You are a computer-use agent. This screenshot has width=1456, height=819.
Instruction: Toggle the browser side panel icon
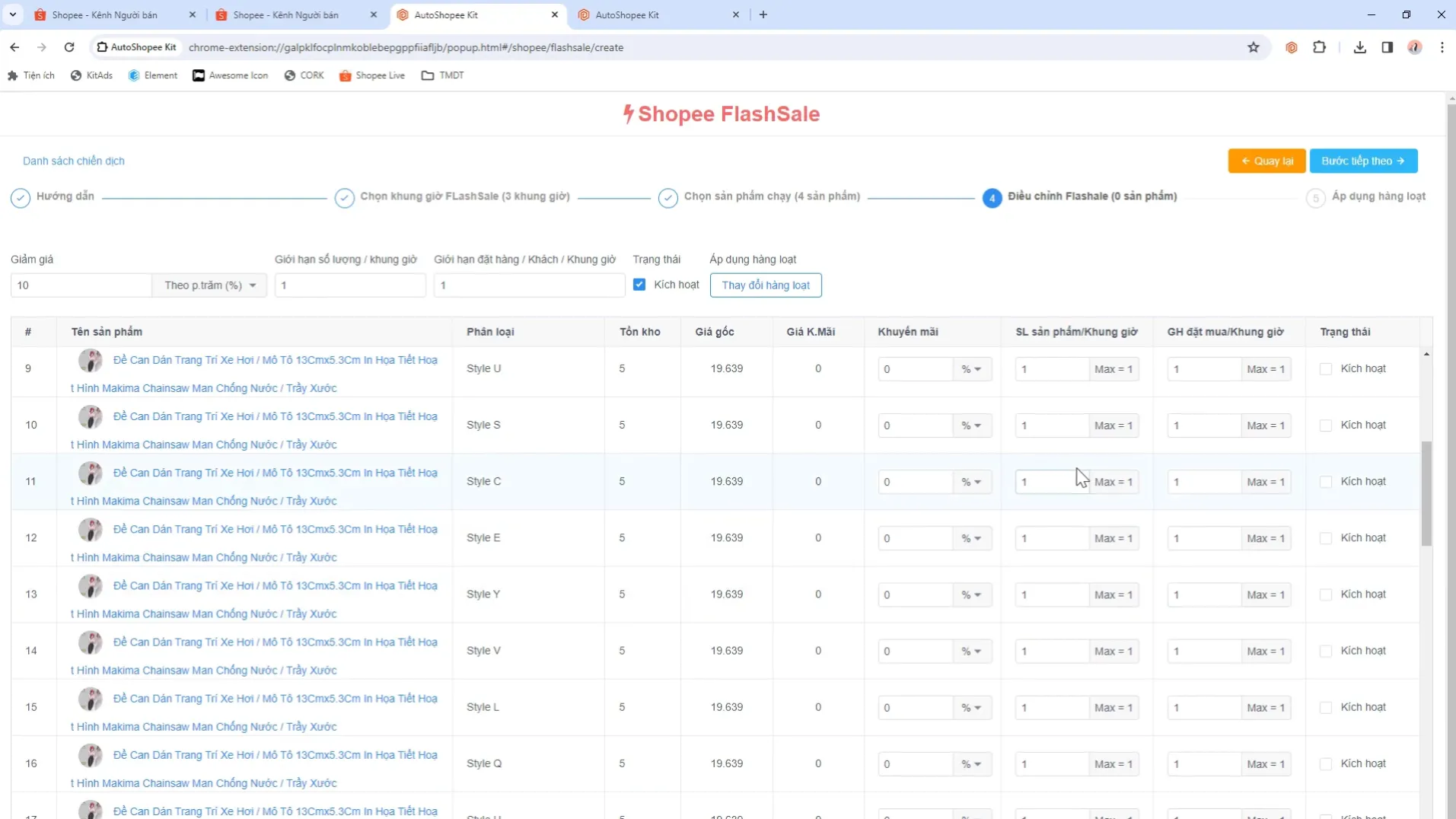point(1388,47)
